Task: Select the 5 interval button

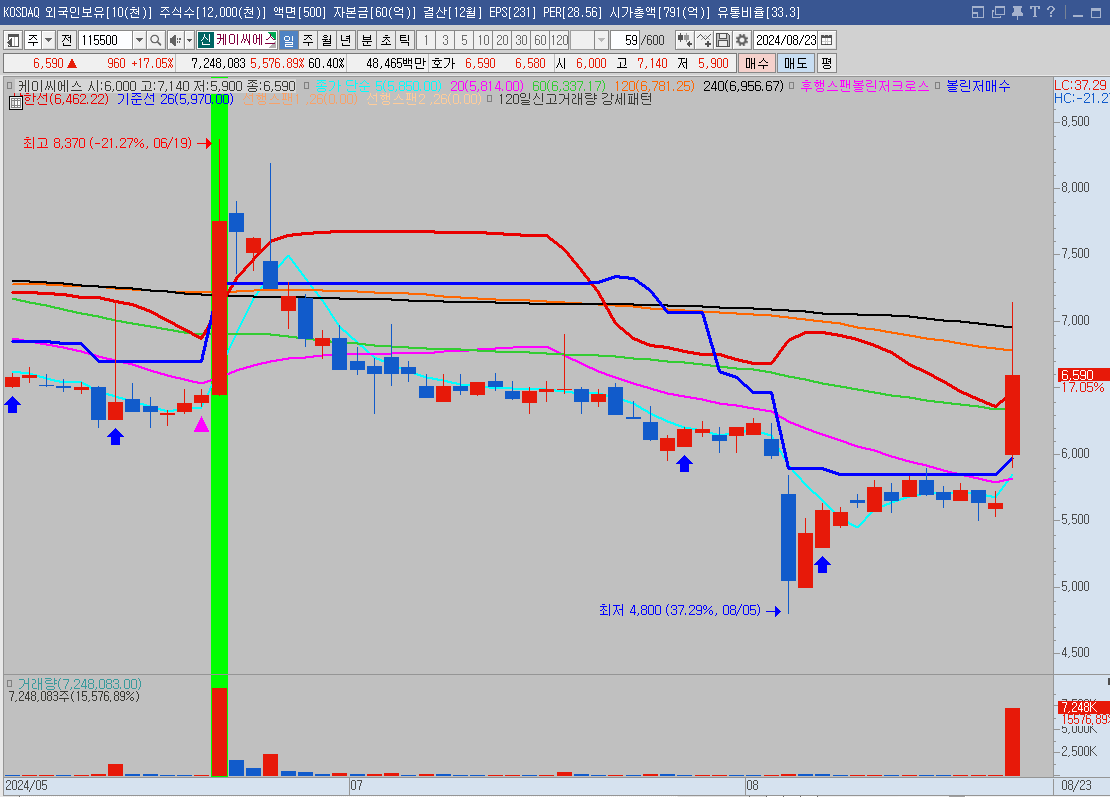Action: [x=464, y=40]
